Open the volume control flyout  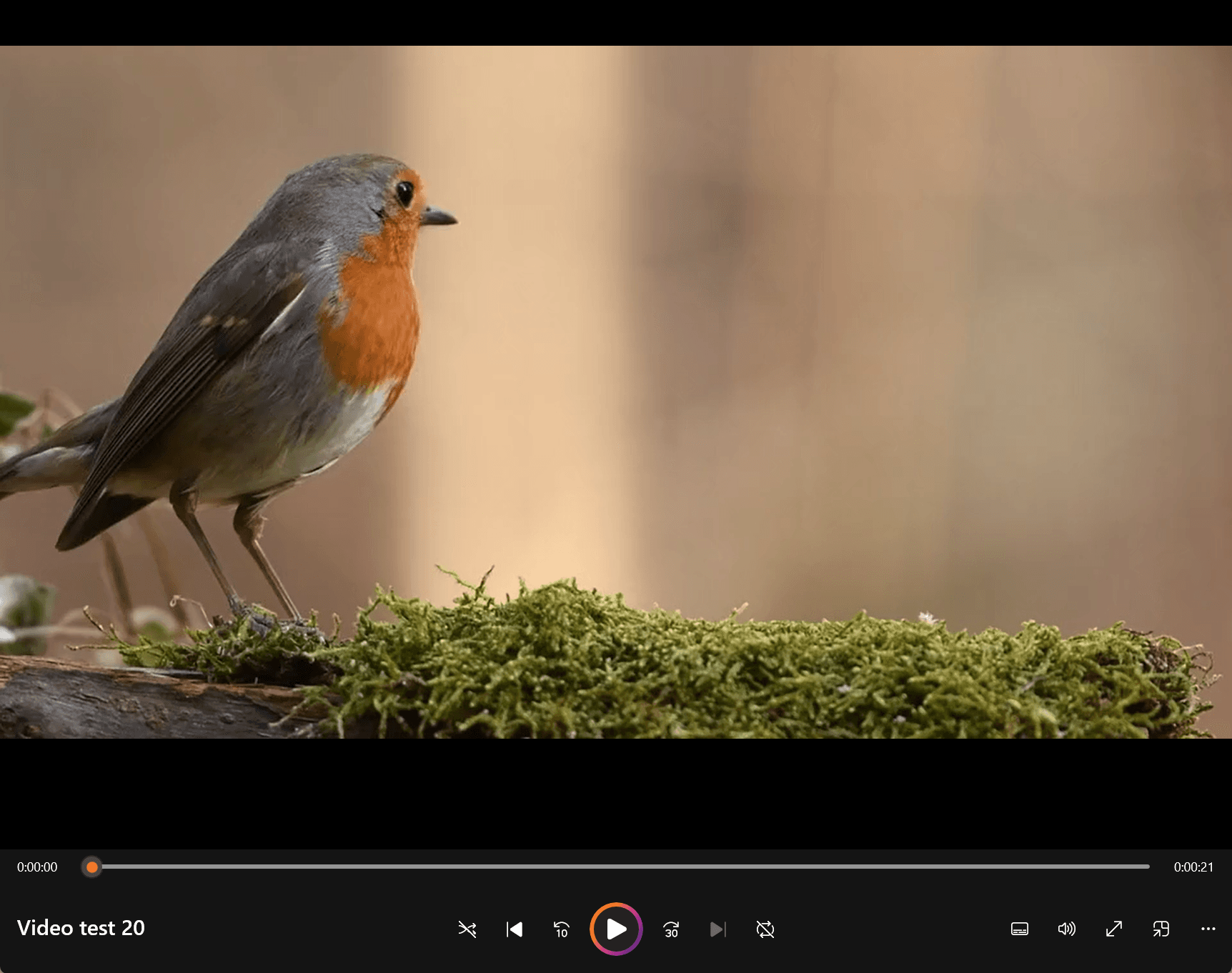[x=1066, y=929]
